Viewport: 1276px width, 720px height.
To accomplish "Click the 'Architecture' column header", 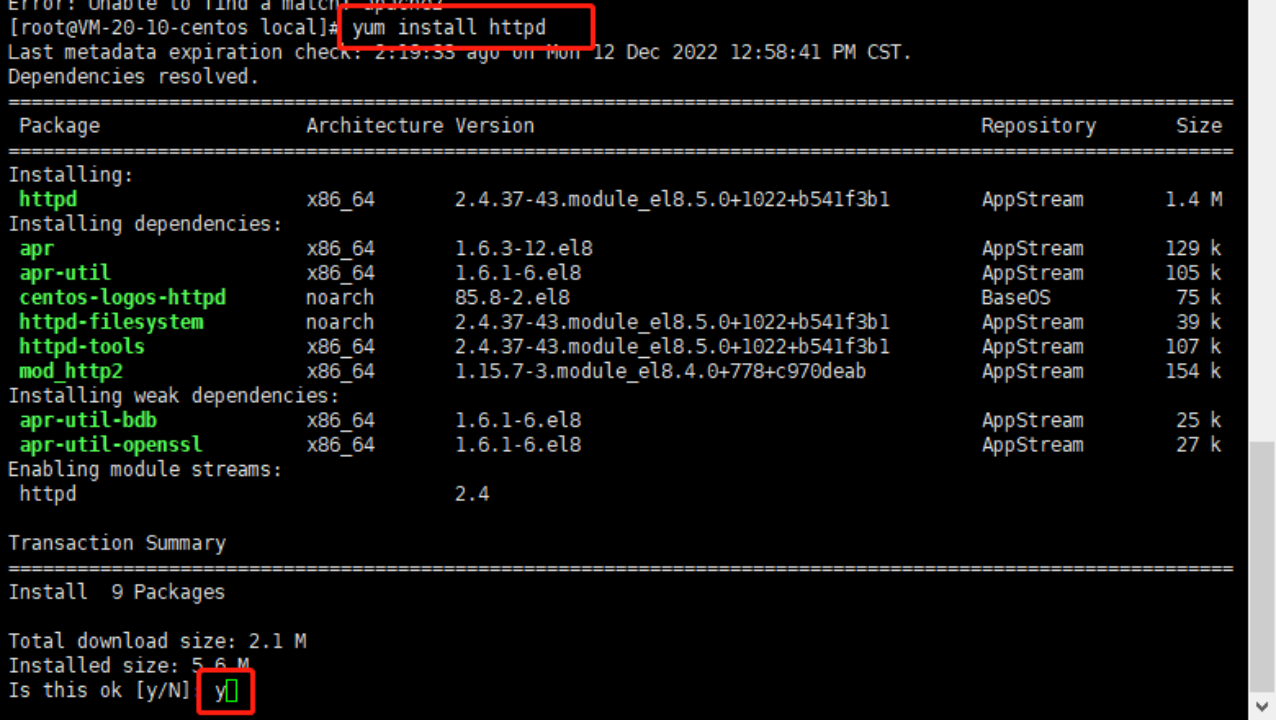I will (x=375, y=126).
